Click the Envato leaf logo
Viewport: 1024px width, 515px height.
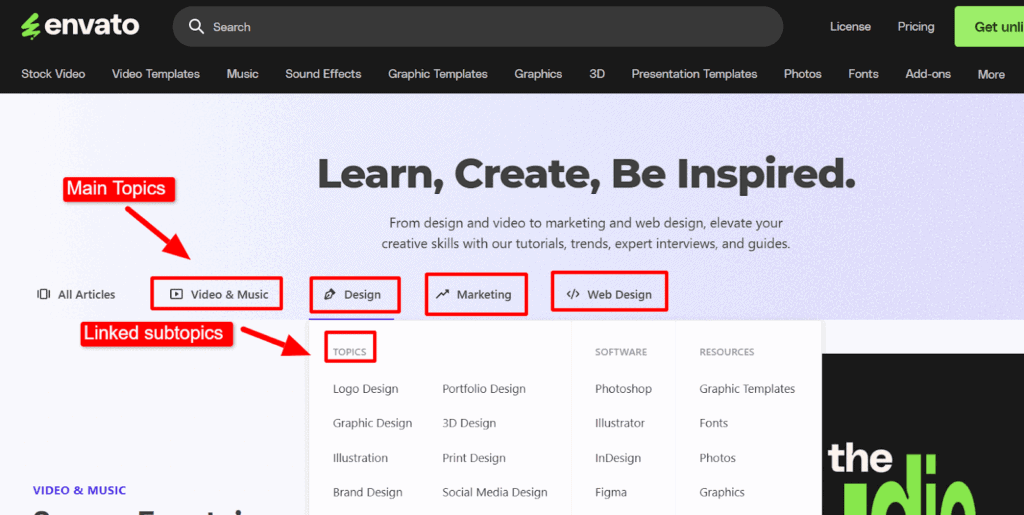(31, 26)
